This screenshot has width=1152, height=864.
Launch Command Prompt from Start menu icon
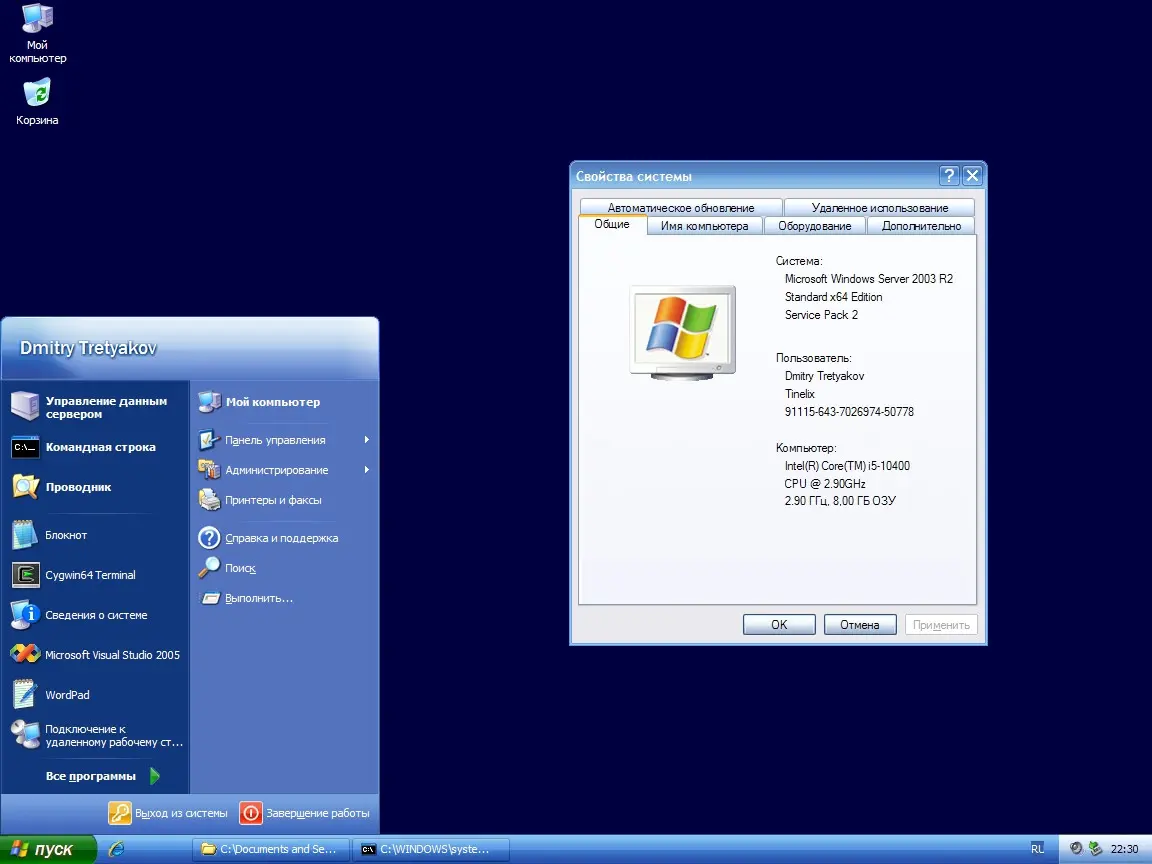click(x=25, y=447)
